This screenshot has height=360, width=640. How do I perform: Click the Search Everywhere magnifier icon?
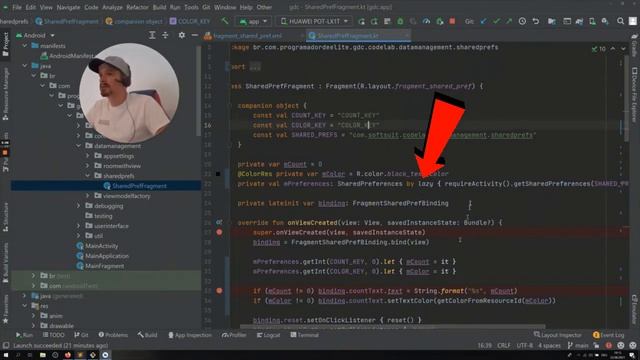pyautogui.click(x=620, y=21)
